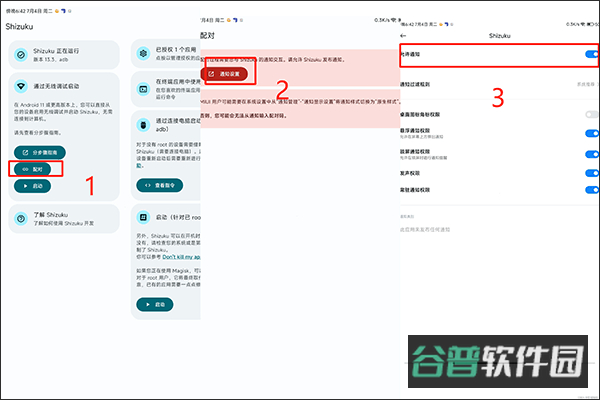The image size is (600, 400).
Task: Tap the 此应用未发布任何通知 message
Action: click(x=425, y=230)
